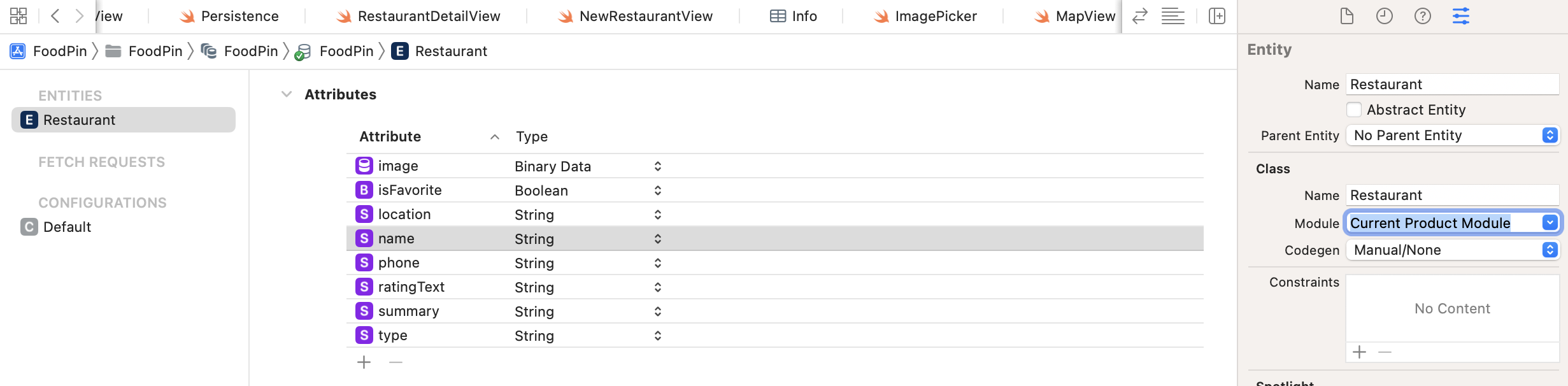The height and width of the screenshot is (386, 1568).
Task: Add a new attribute with the plus button
Action: coord(364,362)
